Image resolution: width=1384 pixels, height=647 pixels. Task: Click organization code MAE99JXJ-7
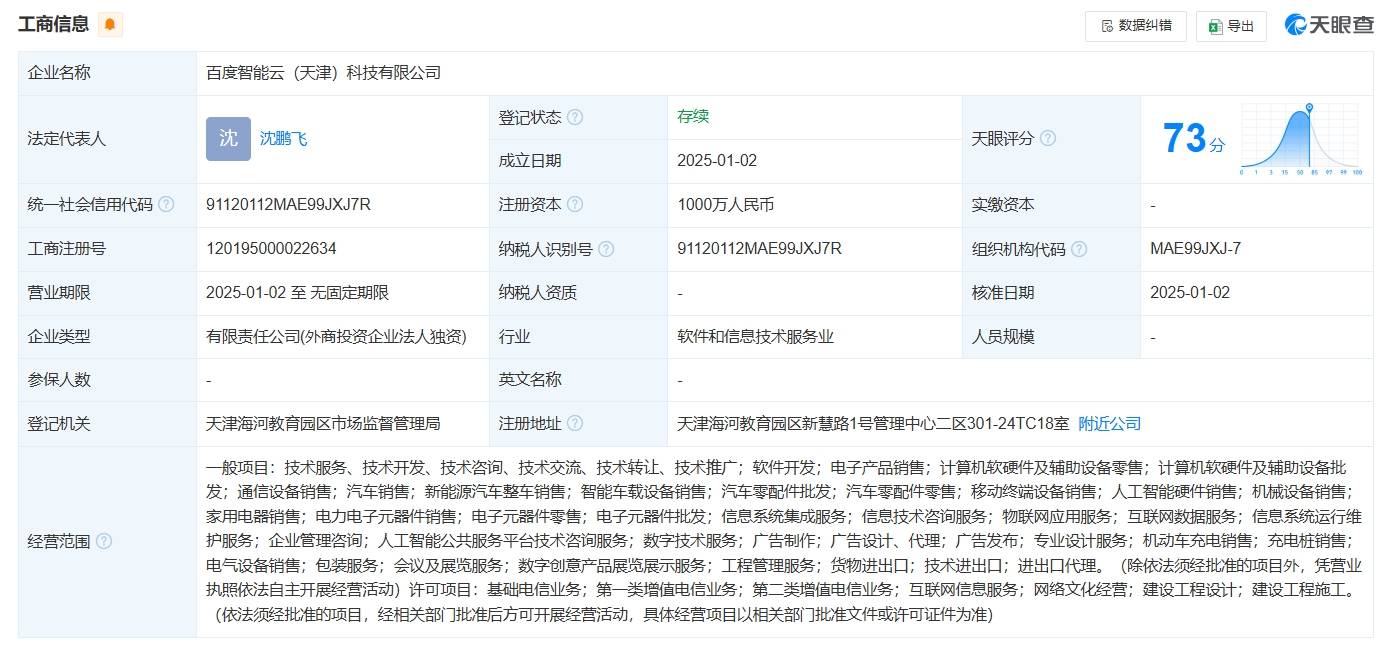click(x=1195, y=249)
